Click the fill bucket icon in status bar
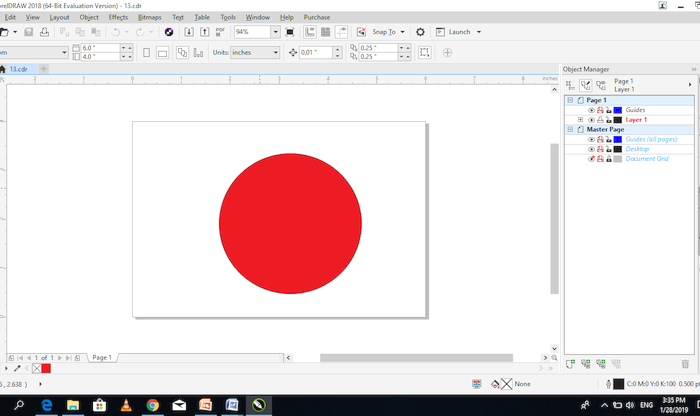700x416 pixels. (x=495, y=384)
